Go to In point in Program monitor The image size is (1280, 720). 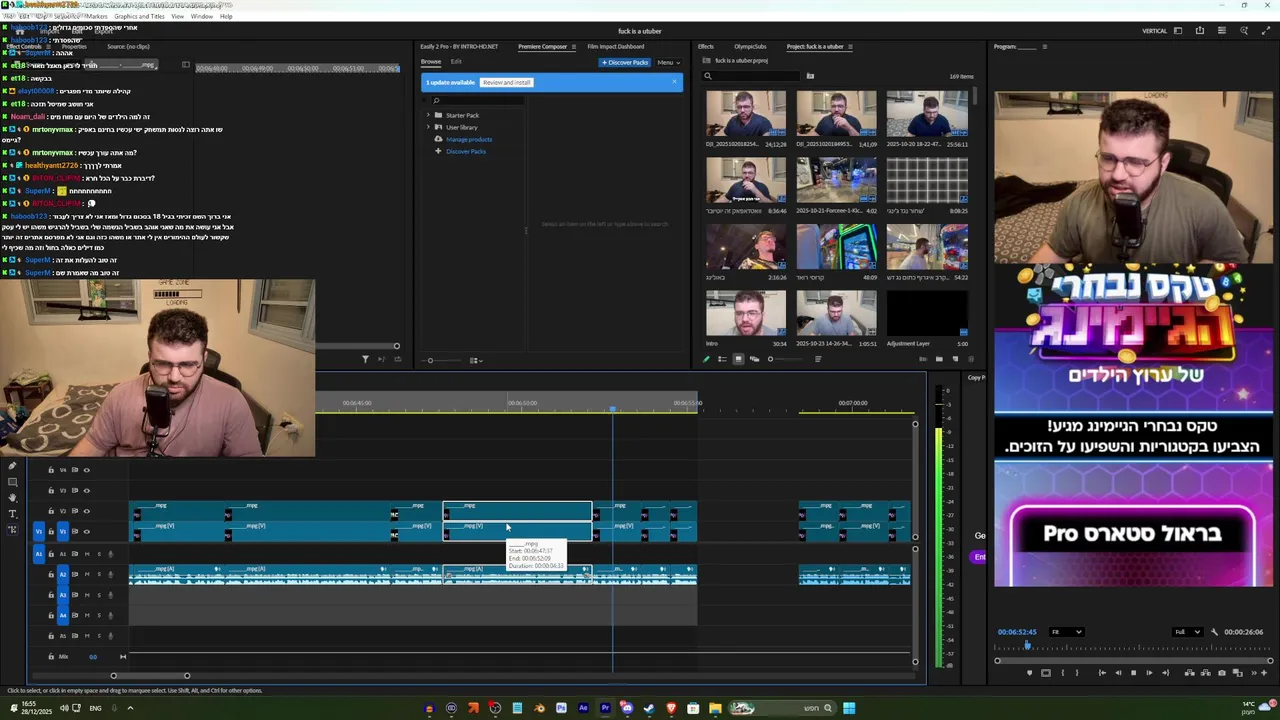[1102, 673]
